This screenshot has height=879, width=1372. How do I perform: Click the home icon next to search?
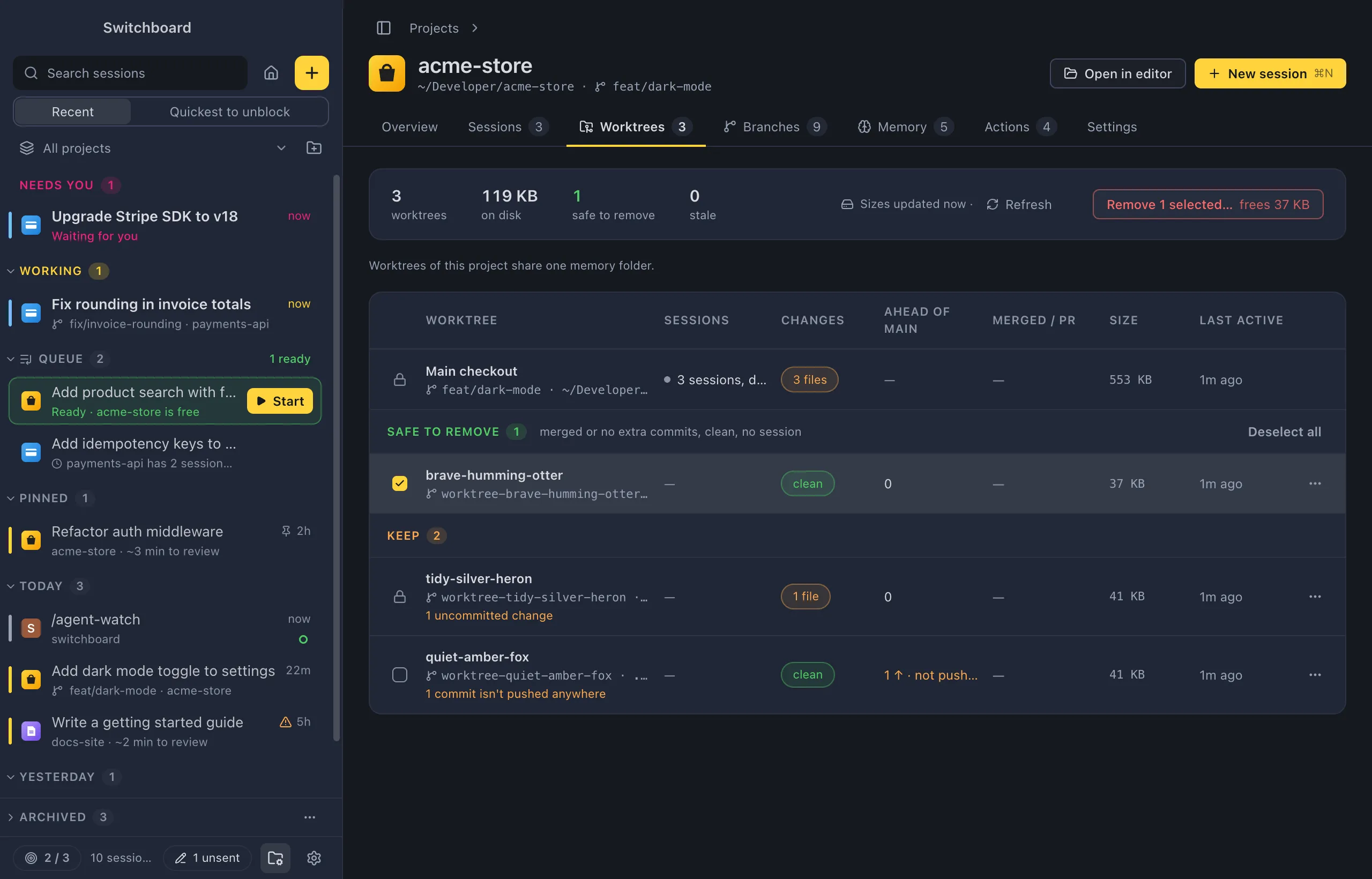click(271, 73)
